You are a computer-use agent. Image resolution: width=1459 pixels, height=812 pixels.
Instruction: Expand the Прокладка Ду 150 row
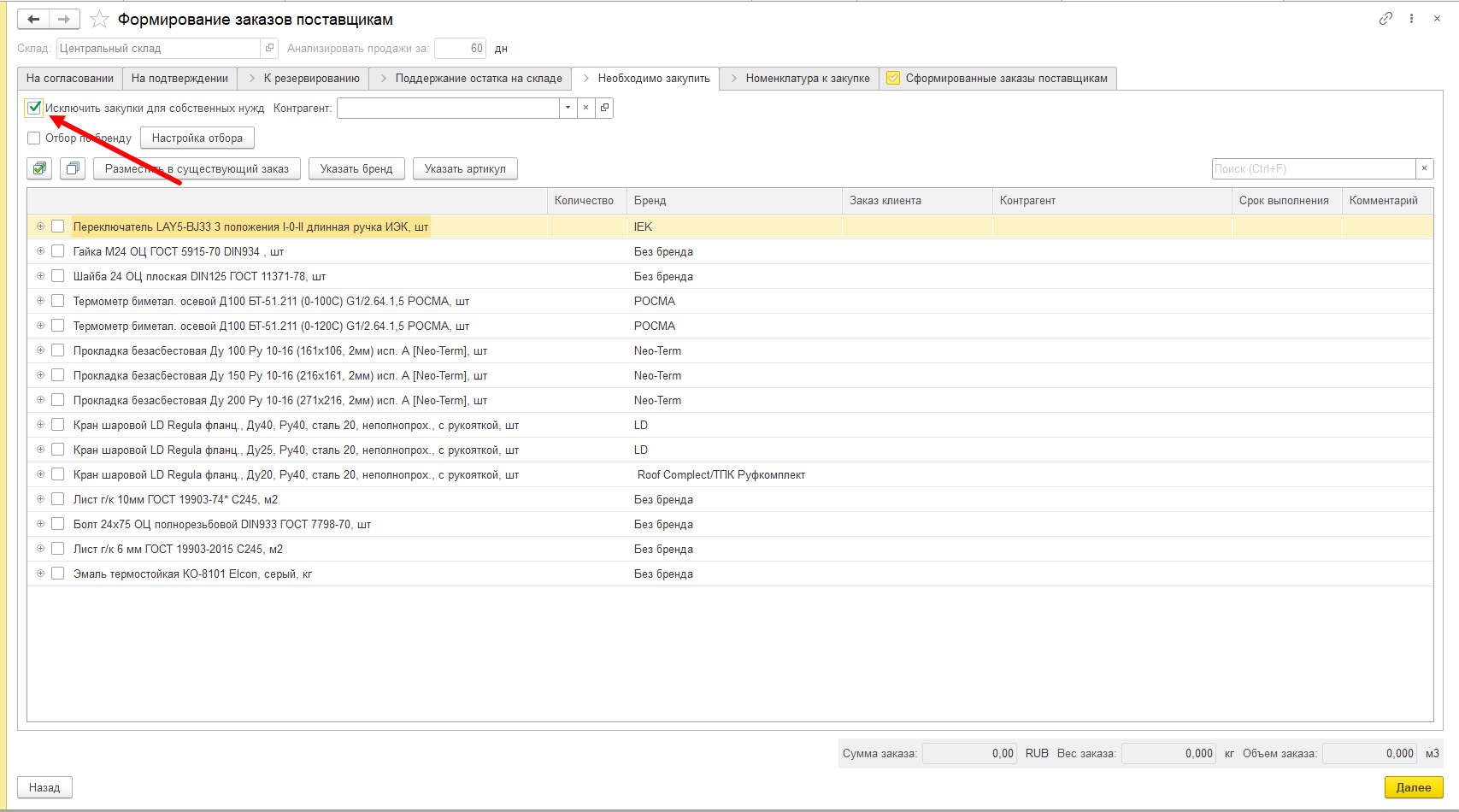[40, 375]
